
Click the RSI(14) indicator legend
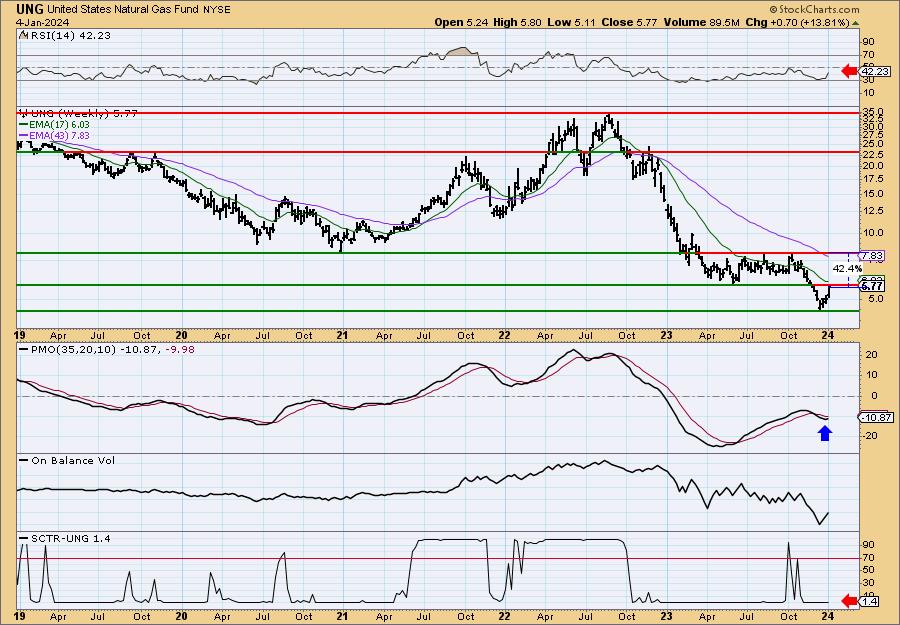(x=65, y=35)
